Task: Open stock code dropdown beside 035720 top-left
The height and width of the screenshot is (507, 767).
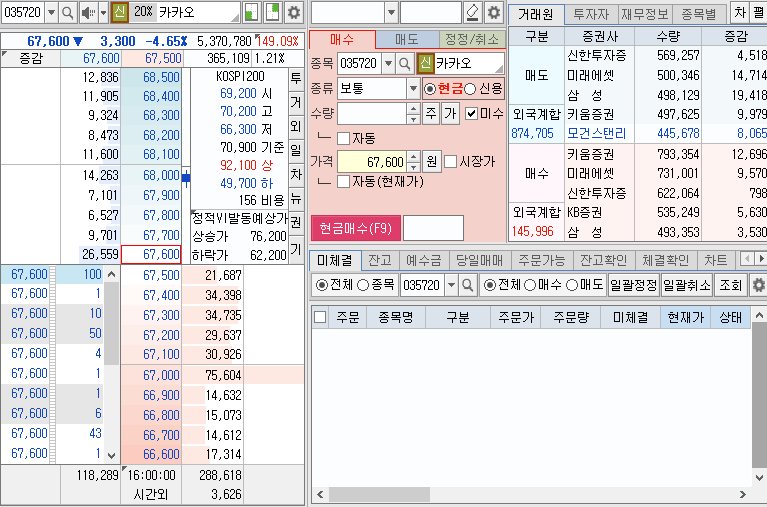Action: [x=51, y=12]
